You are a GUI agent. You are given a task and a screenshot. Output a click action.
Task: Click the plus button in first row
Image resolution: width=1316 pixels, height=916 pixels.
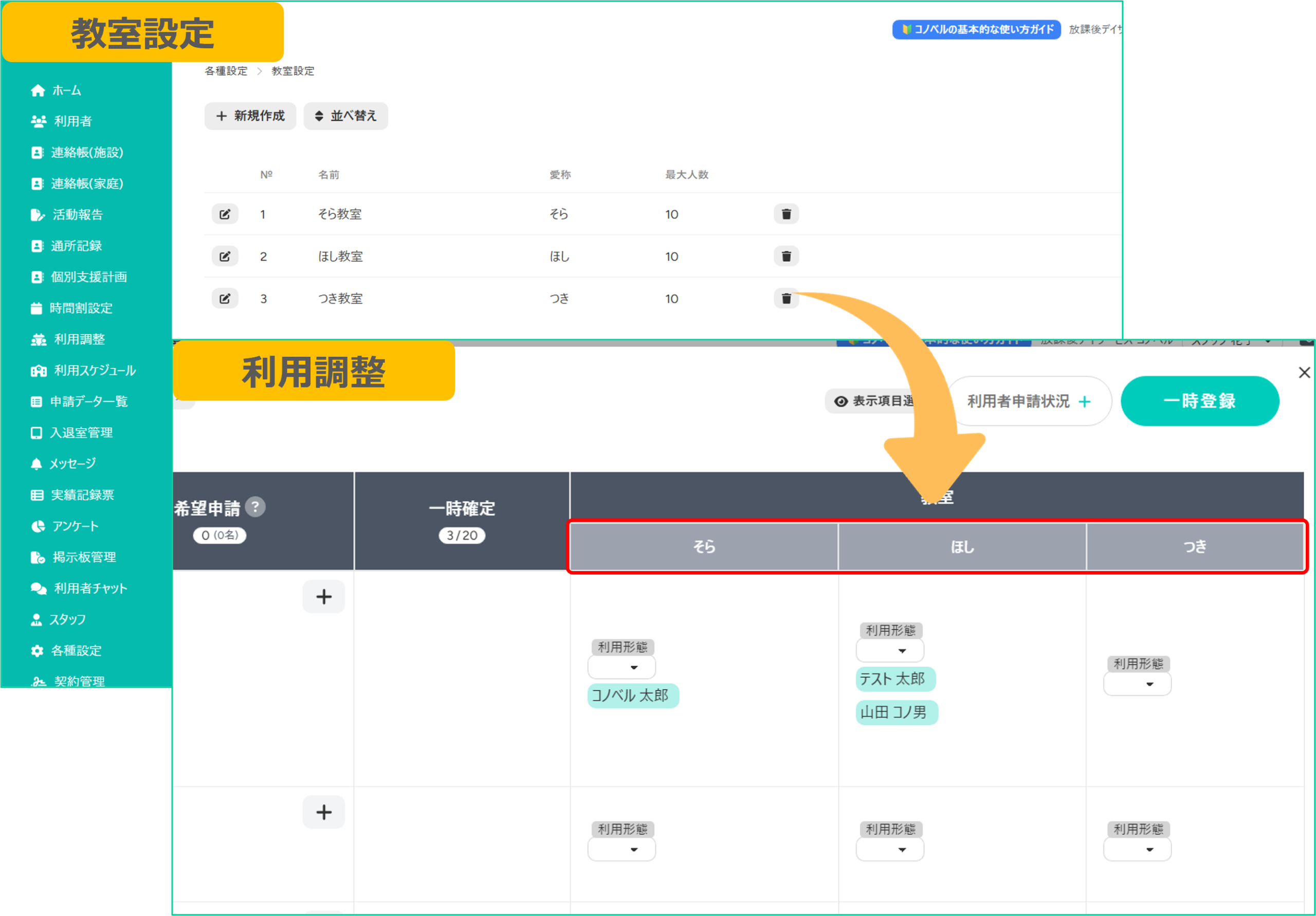click(324, 597)
